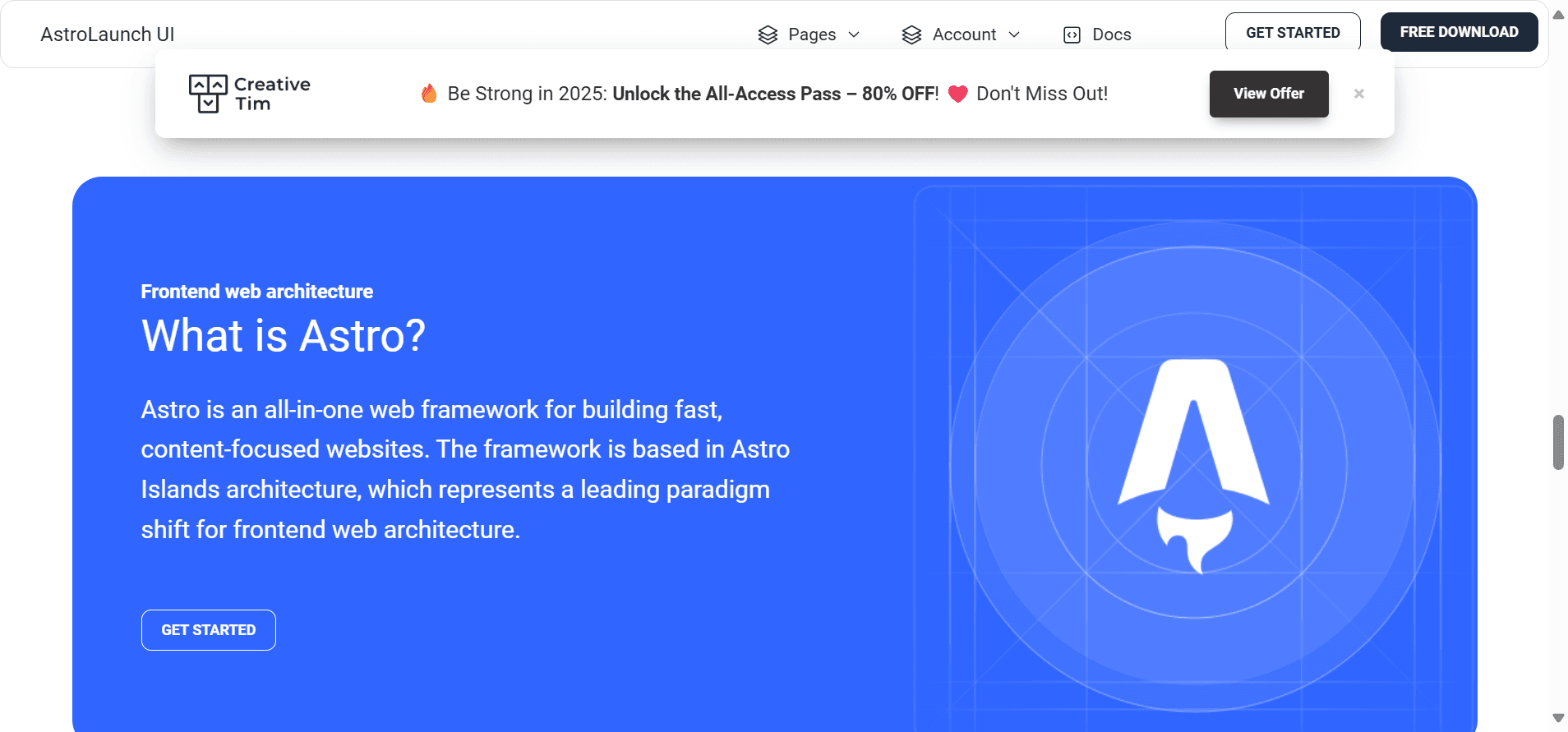Click the page vertical scrollbar thumb

click(1558, 443)
